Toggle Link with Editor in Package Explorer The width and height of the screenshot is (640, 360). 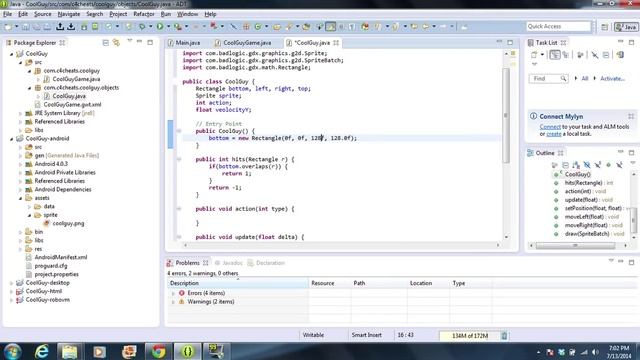[116, 42]
